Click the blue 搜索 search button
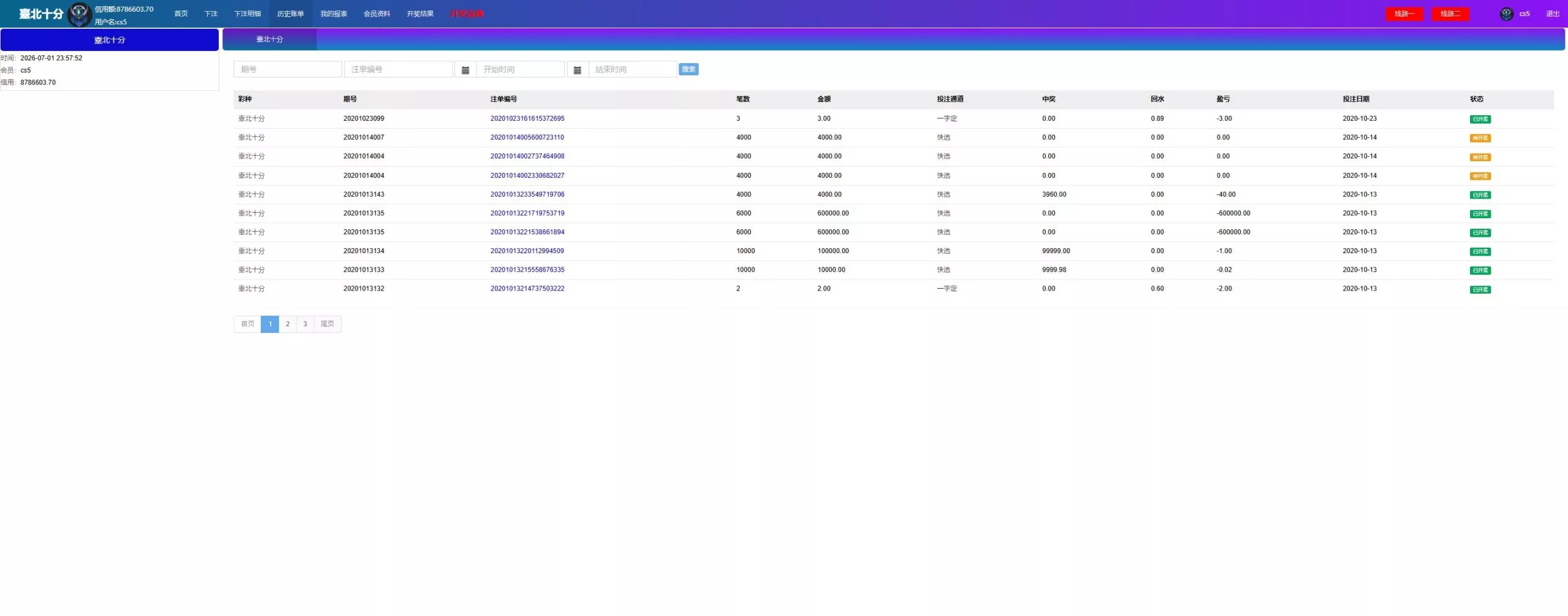The width and height of the screenshot is (1568, 616). click(x=688, y=69)
